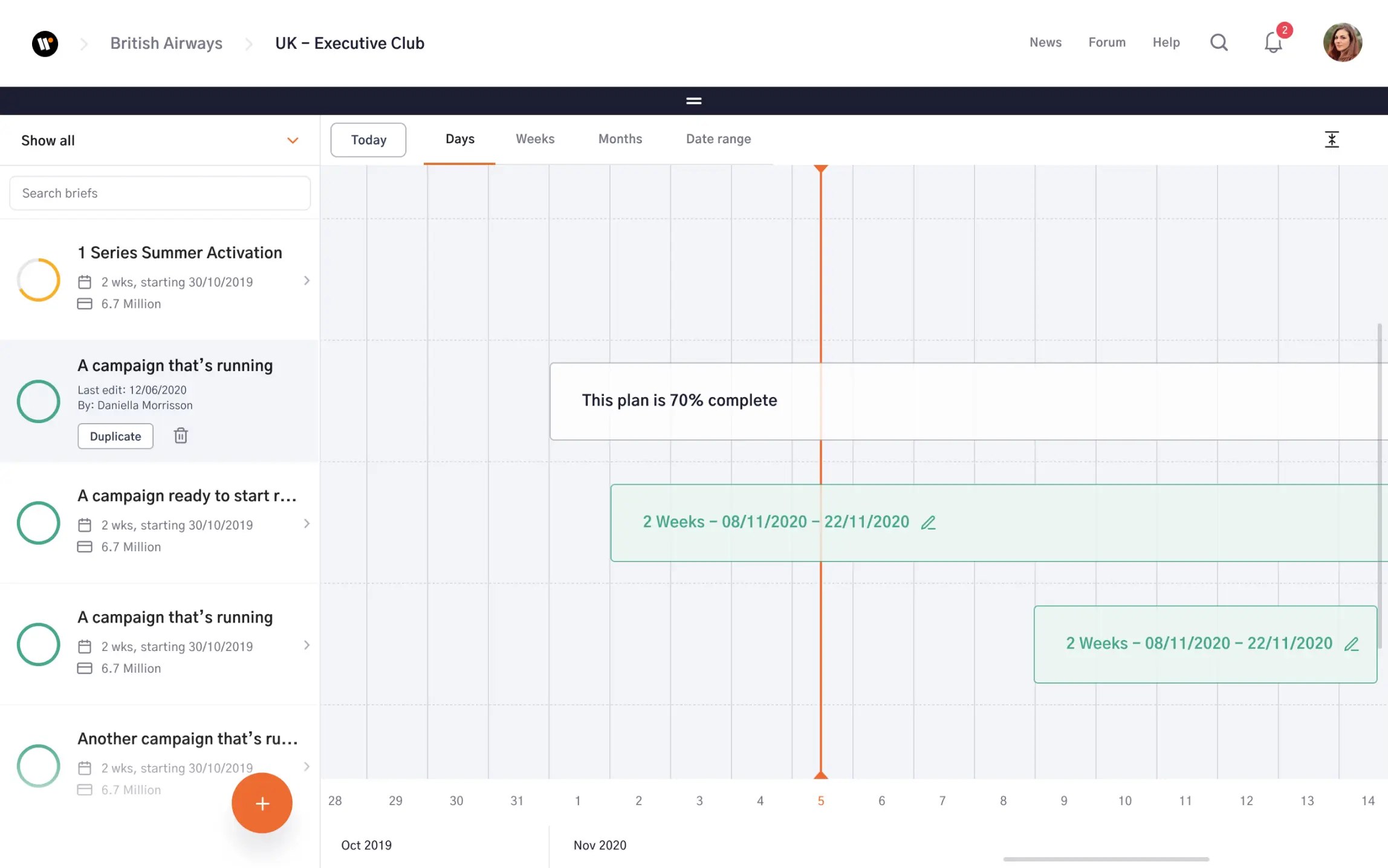The width and height of the screenshot is (1388, 868).
Task: Open the News menu link
Action: click(x=1045, y=42)
